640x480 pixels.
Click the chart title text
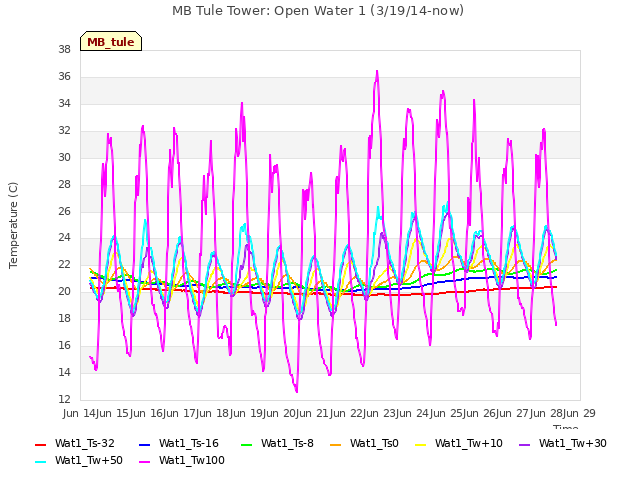click(318, 11)
